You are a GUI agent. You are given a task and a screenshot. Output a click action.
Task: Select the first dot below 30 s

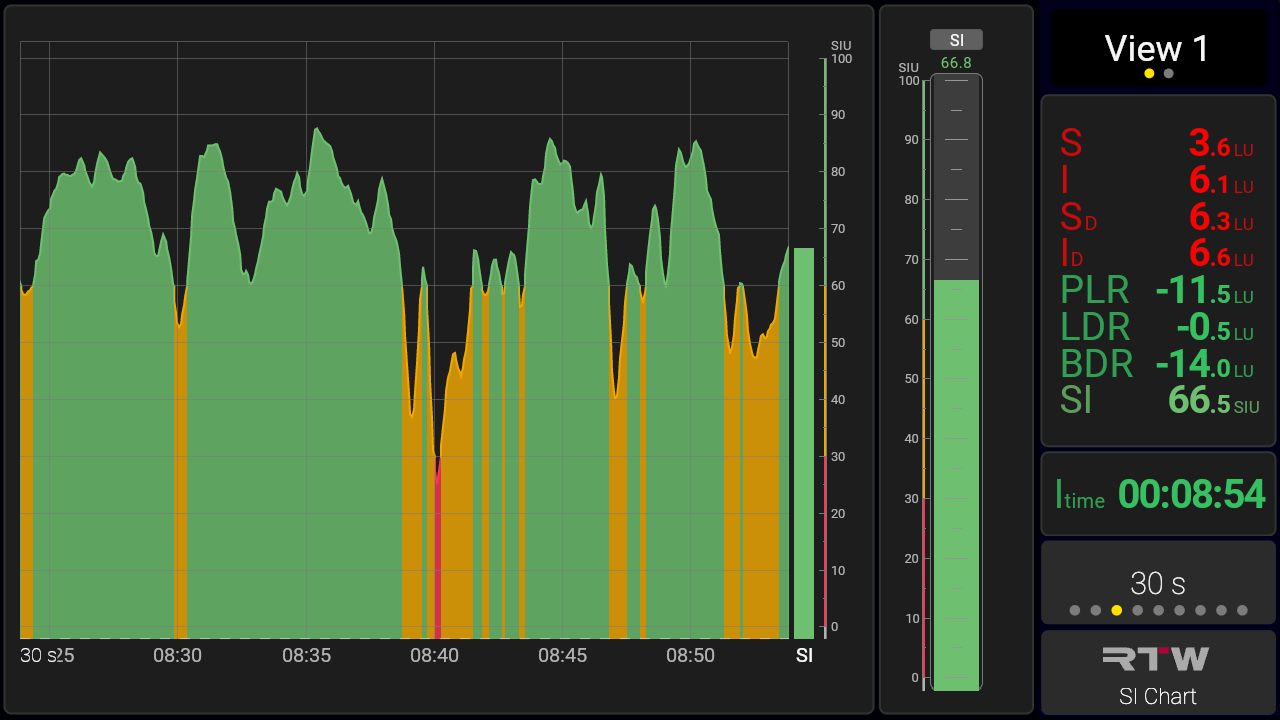(1075, 610)
